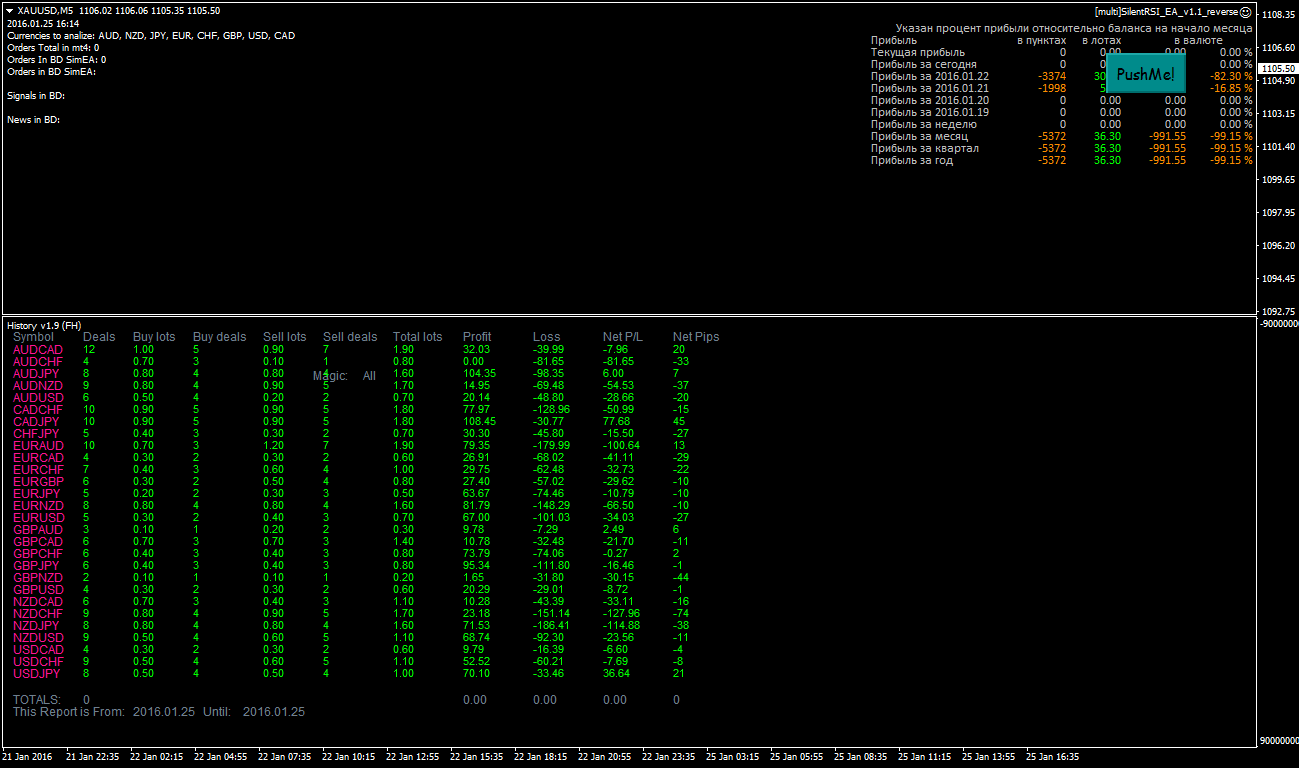1299x768 pixels.
Task: Click the 'TOTALS:' label
Action: click(37, 699)
